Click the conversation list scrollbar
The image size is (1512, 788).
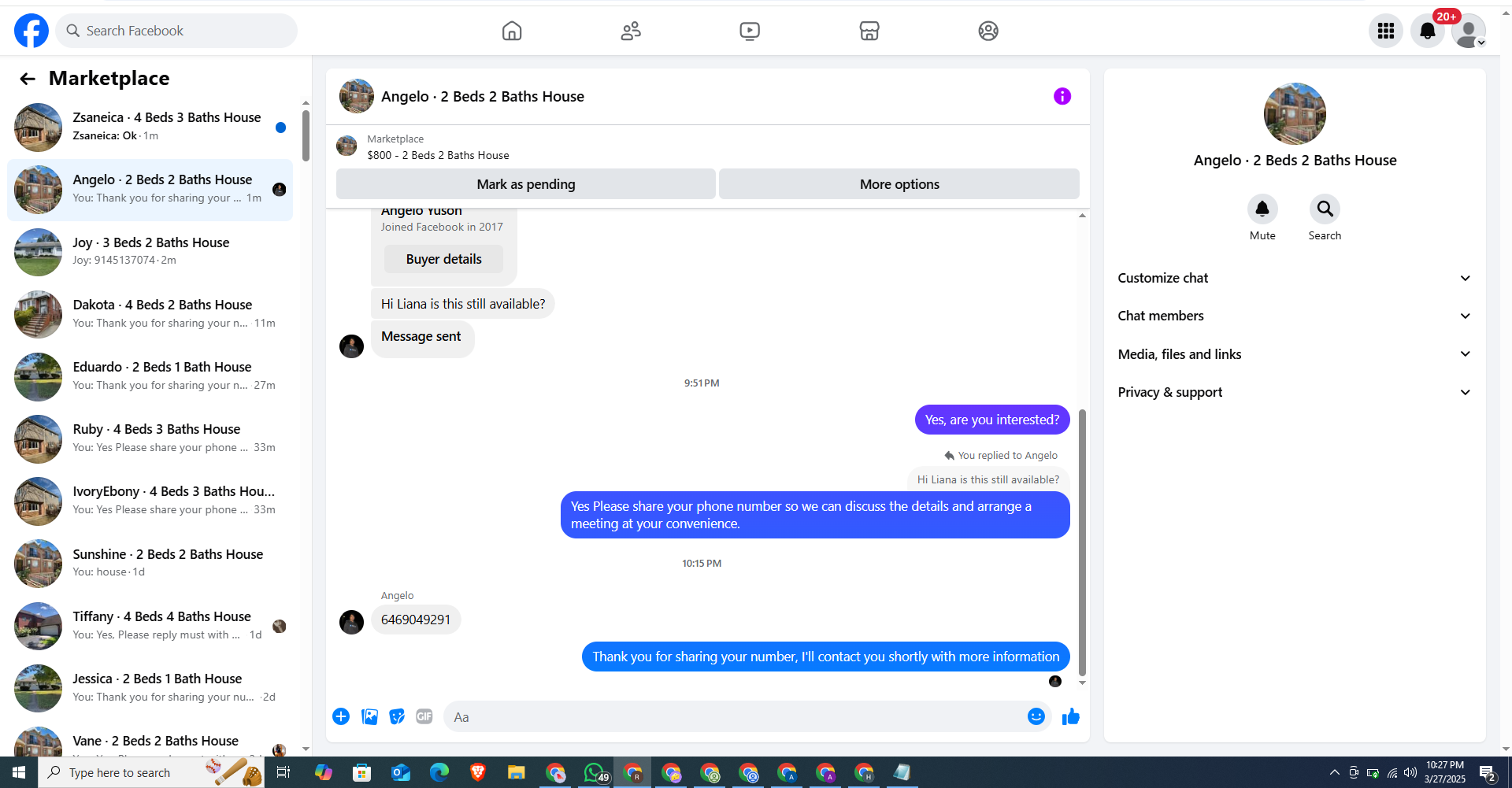click(x=306, y=135)
